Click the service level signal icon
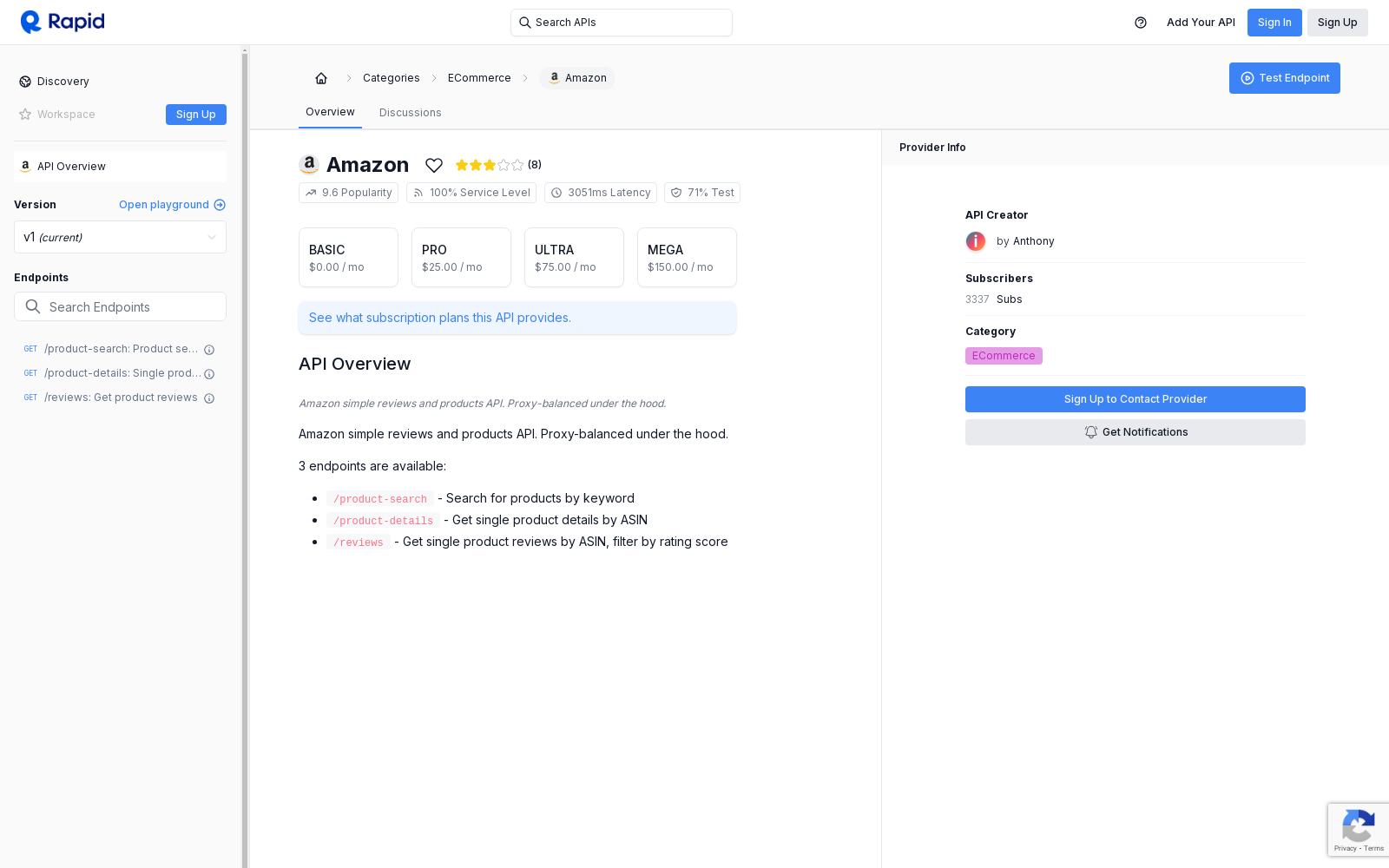 click(x=418, y=193)
